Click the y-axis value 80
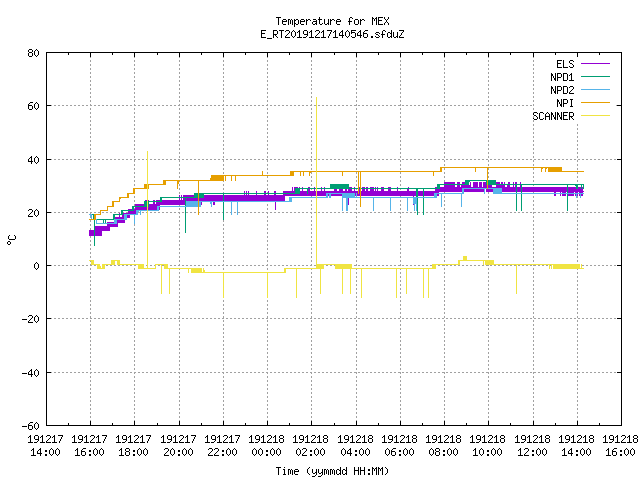The width and height of the screenshot is (640, 480). [33, 53]
